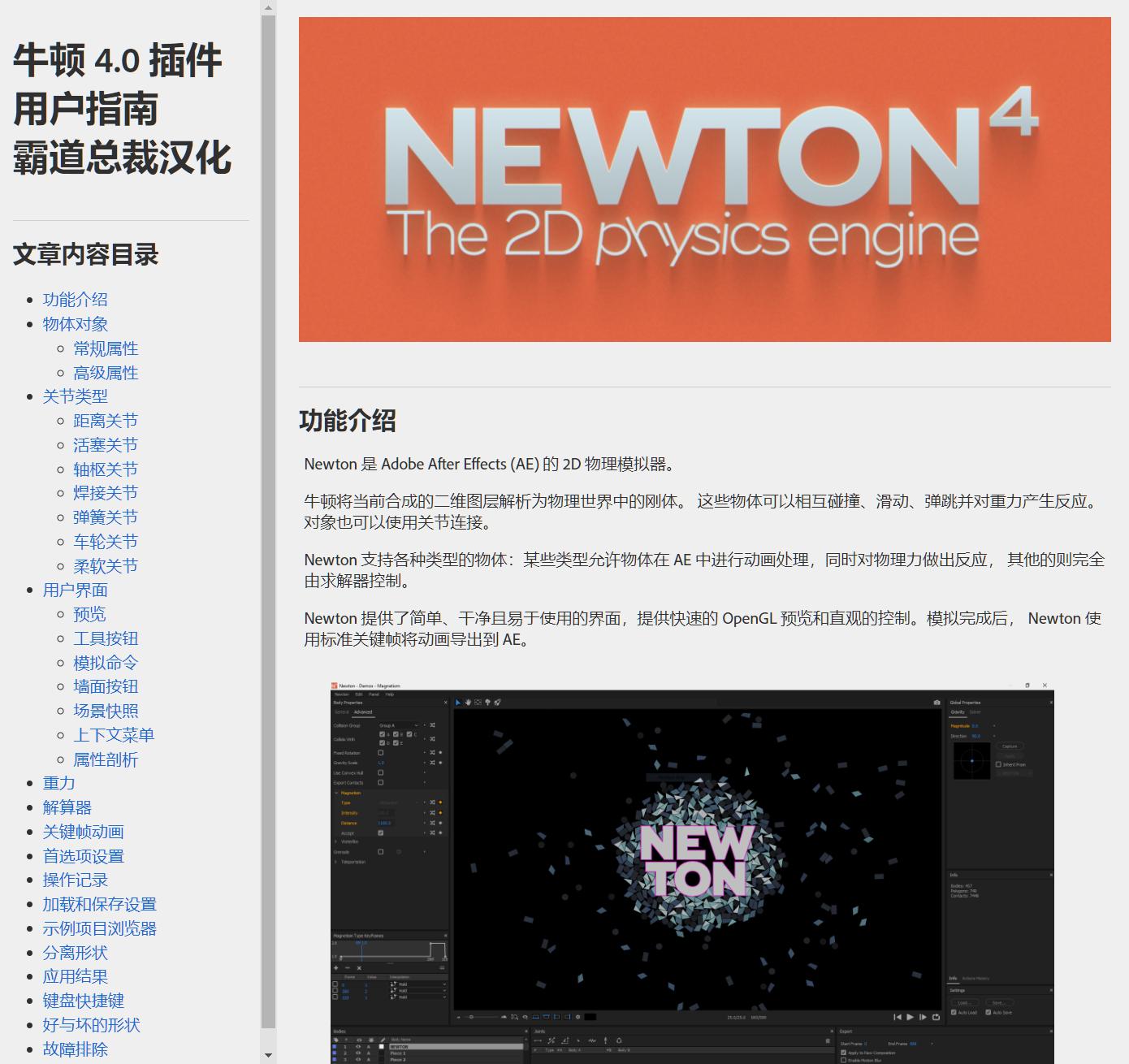Navigate to 上下文菜单 section
The width and height of the screenshot is (1129, 1064).
tap(114, 735)
